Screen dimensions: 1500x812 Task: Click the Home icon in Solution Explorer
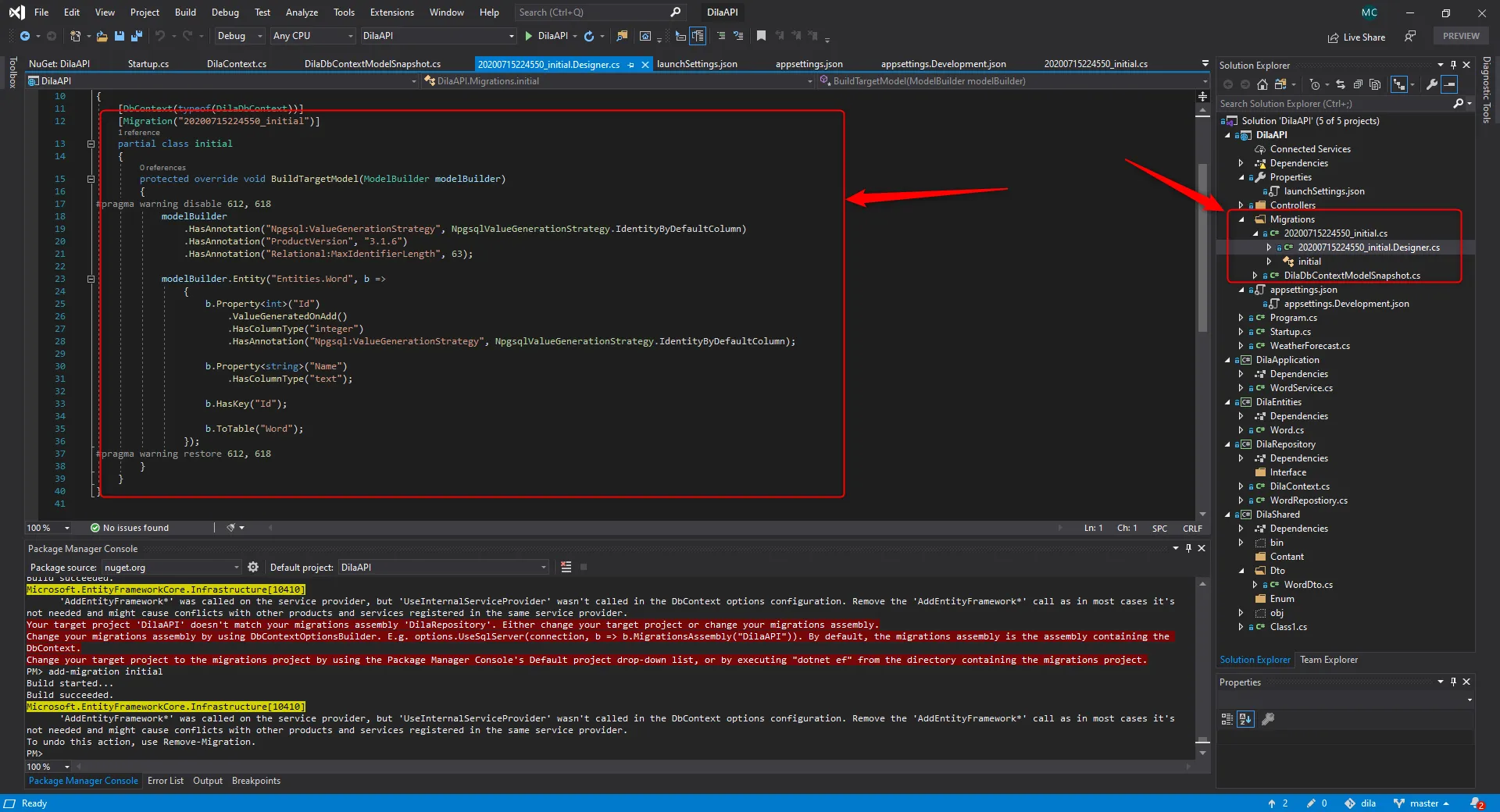1262,84
